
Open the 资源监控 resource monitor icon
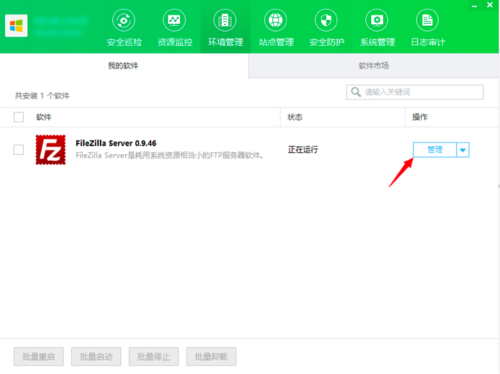[x=174, y=21]
